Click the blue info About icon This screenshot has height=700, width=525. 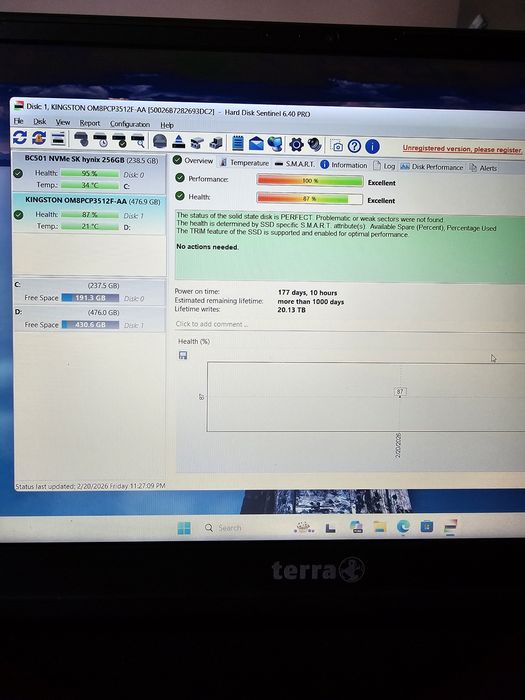point(372,146)
